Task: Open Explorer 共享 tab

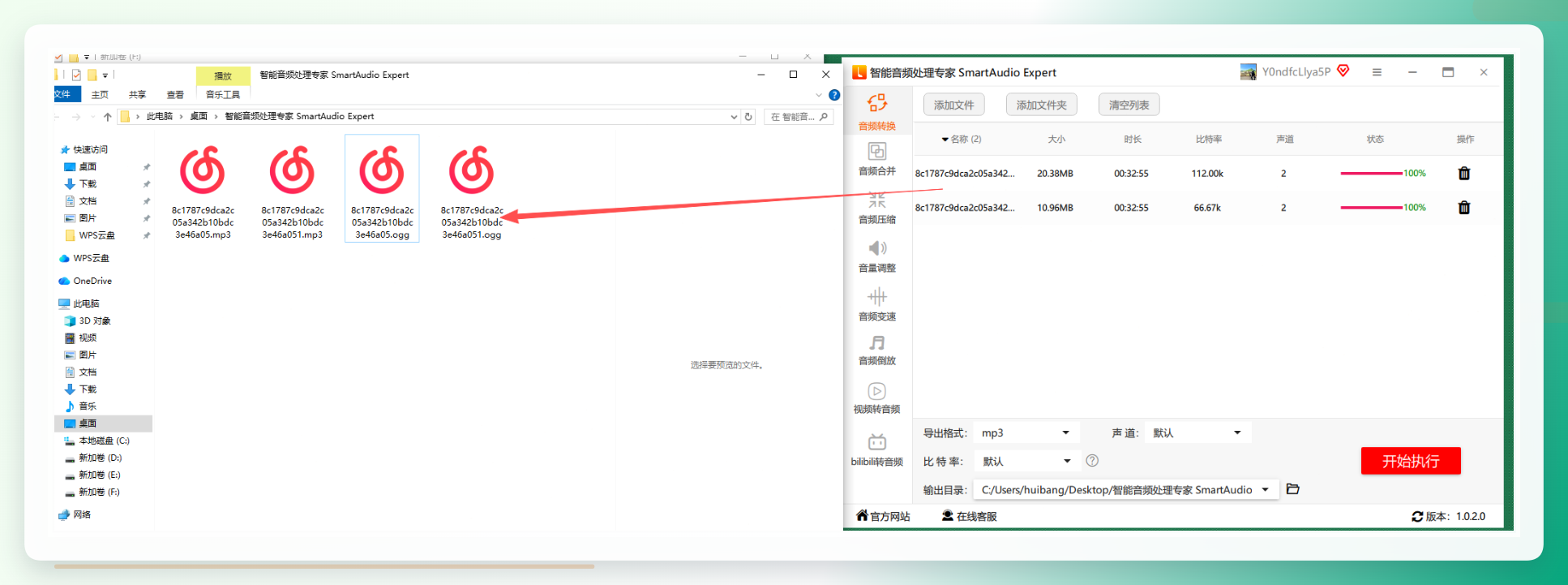Action: 138,95
